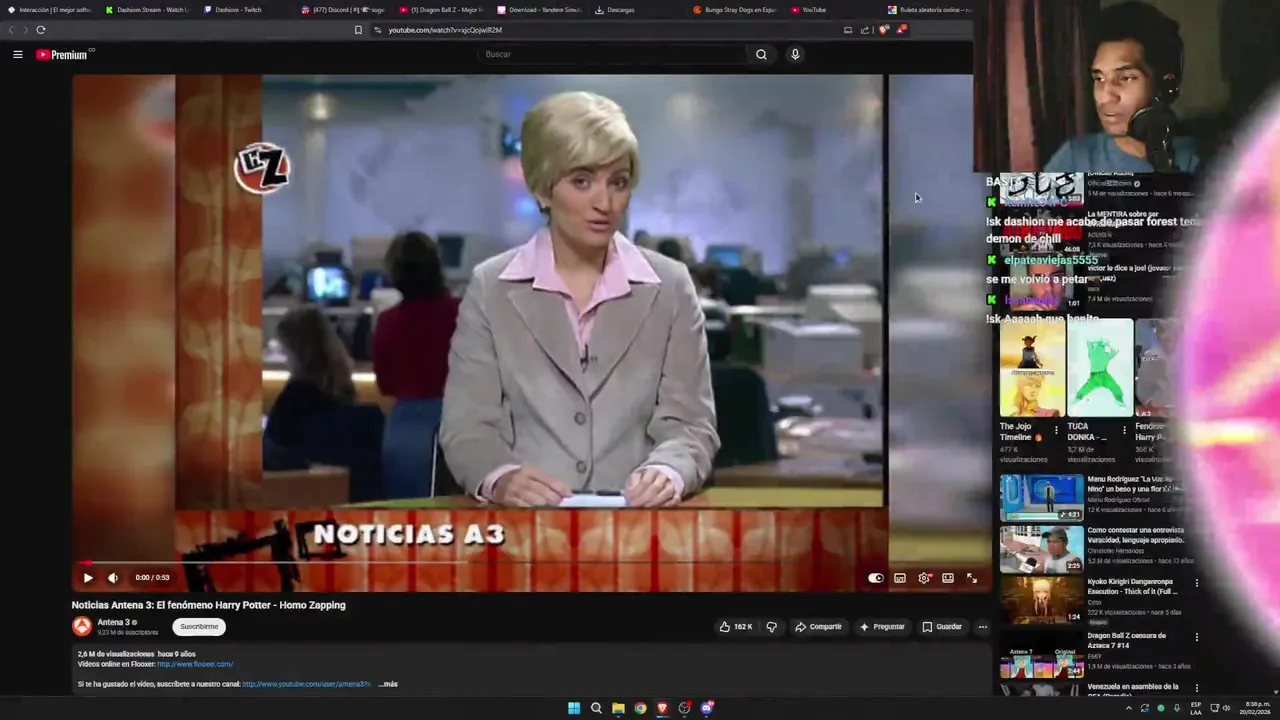Reload the page in browser
Image resolution: width=1280 pixels, height=720 pixels.
(x=41, y=30)
